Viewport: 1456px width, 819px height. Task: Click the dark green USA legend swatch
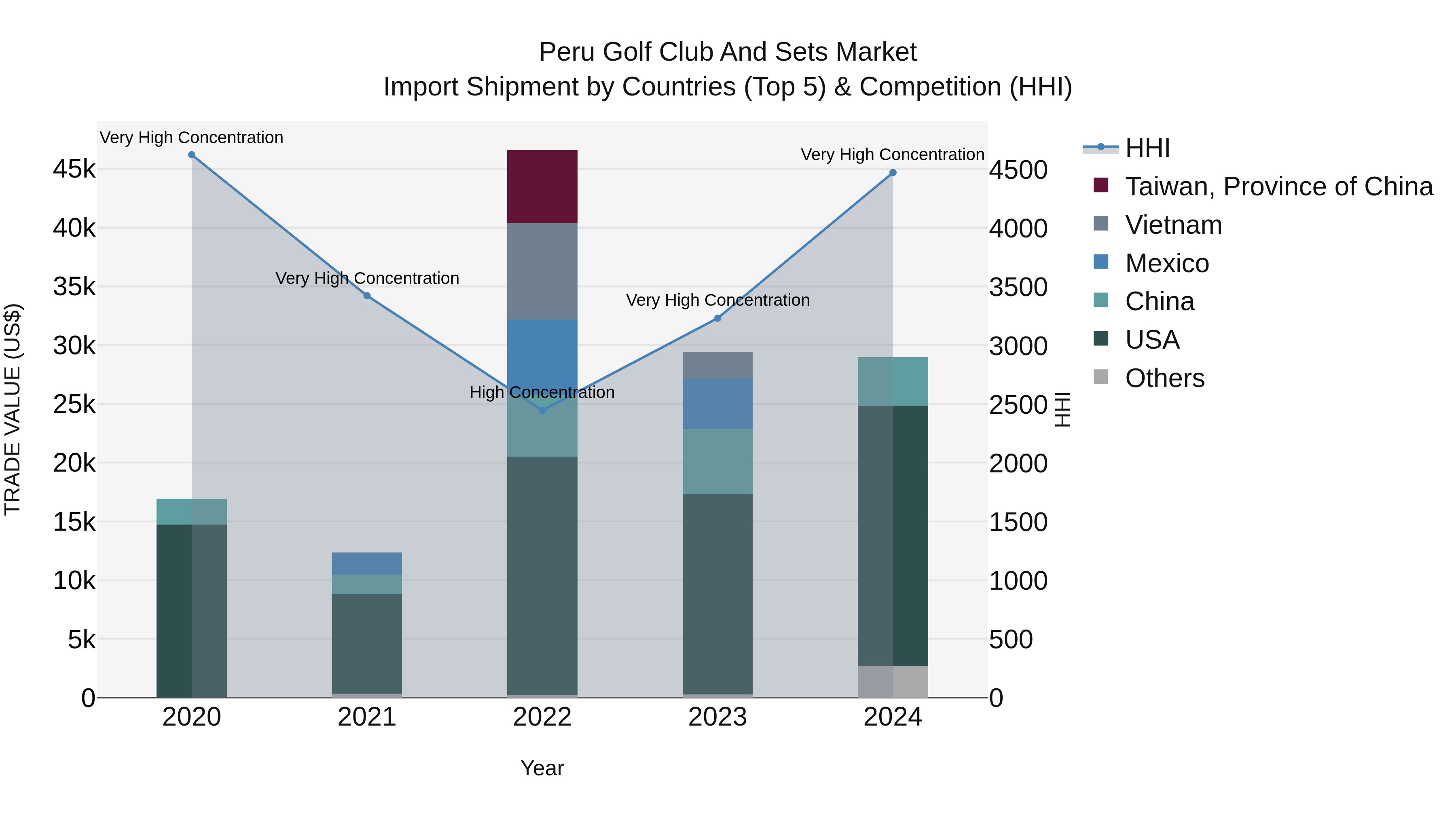pyautogui.click(x=1100, y=339)
